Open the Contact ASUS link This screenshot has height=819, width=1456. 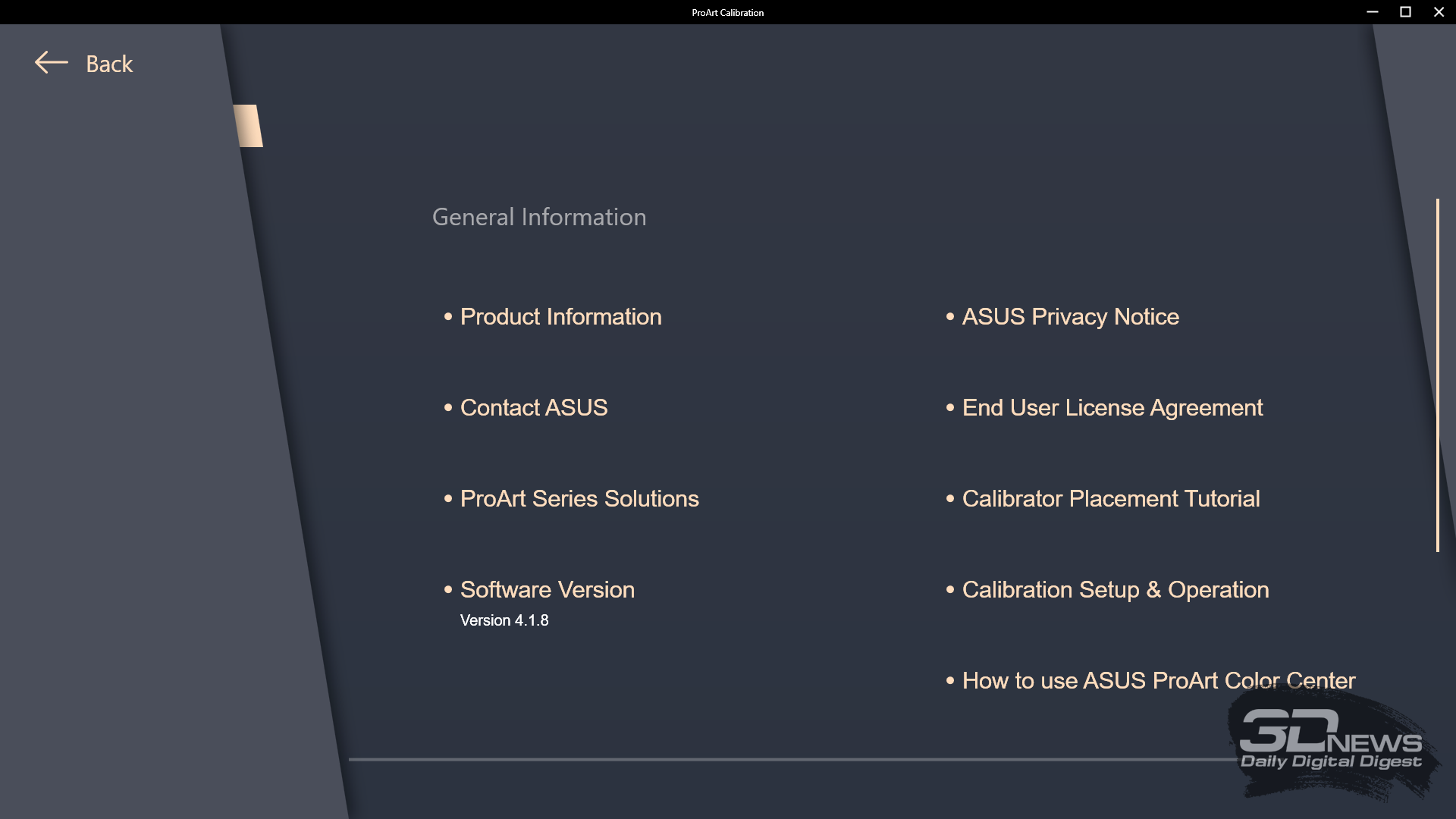point(534,407)
